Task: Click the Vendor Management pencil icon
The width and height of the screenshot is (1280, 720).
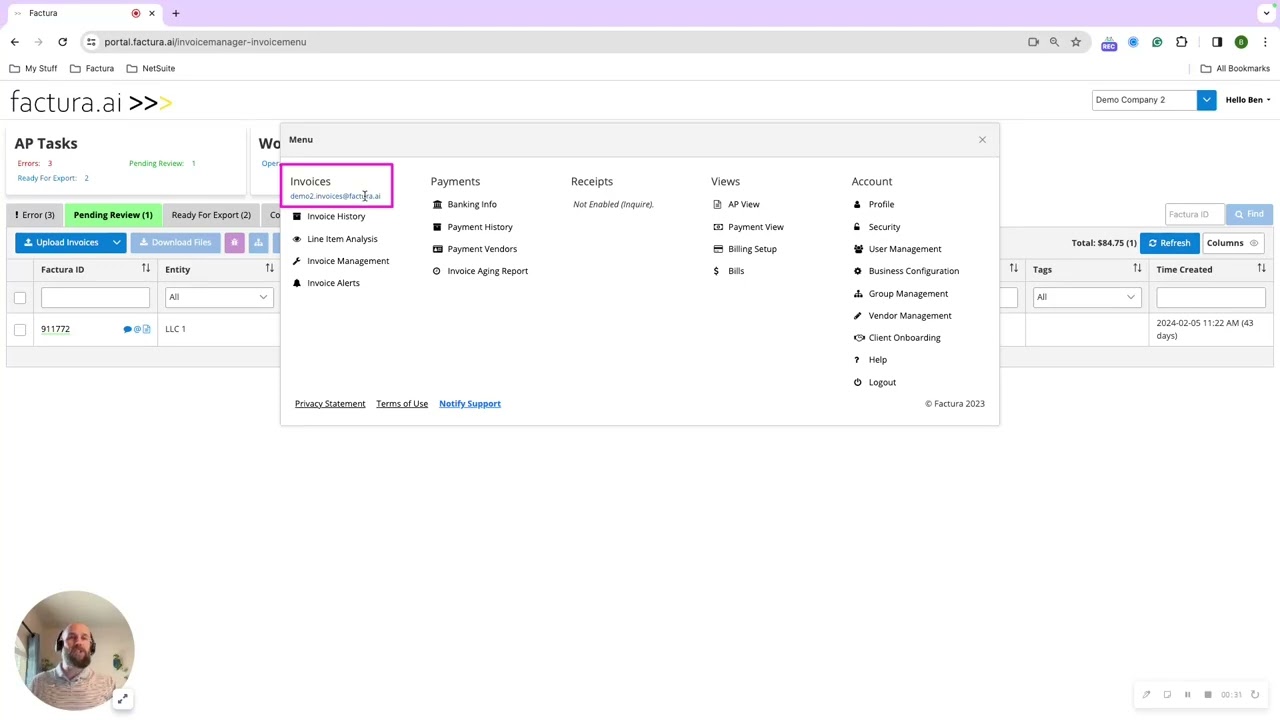Action: [x=857, y=316]
